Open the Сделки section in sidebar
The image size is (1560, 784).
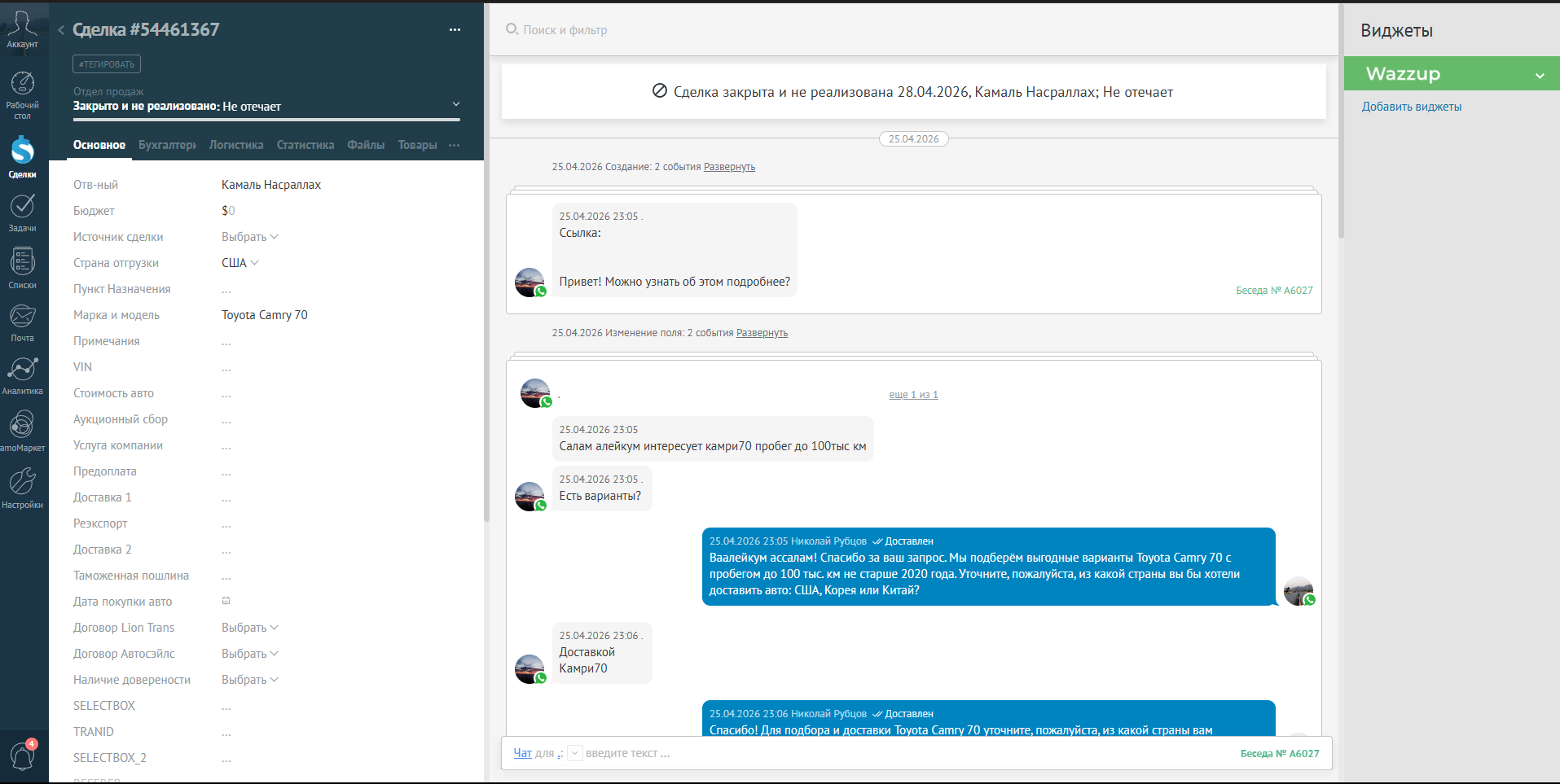click(x=22, y=157)
